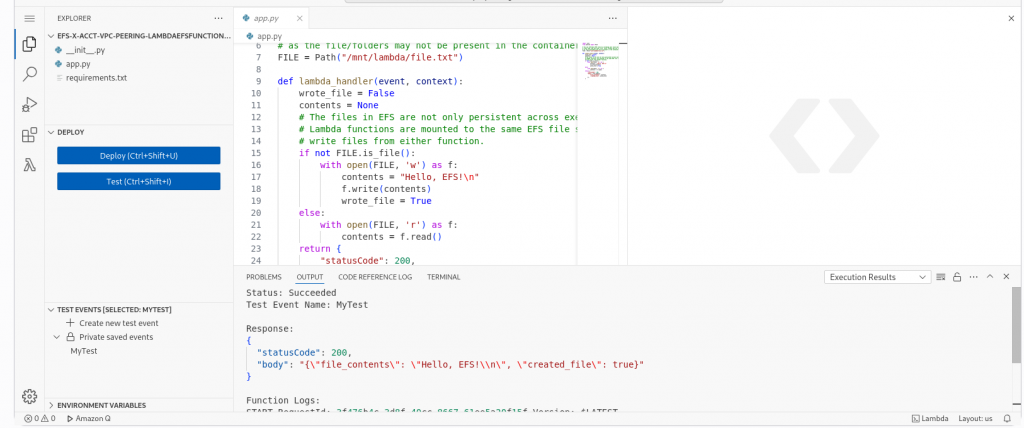Screen dimensions: 1024x428
Task: Open the hamburger application menu
Action: [29, 18]
